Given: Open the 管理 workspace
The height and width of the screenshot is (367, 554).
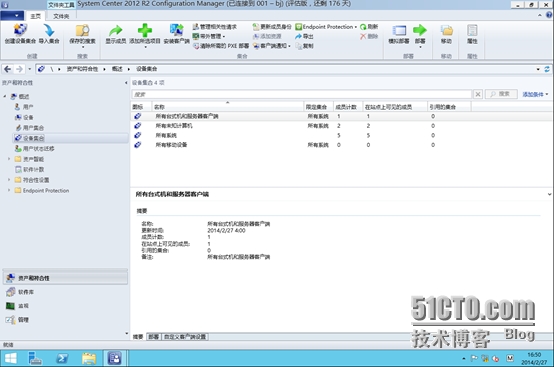Looking at the screenshot, I should pos(65,320).
